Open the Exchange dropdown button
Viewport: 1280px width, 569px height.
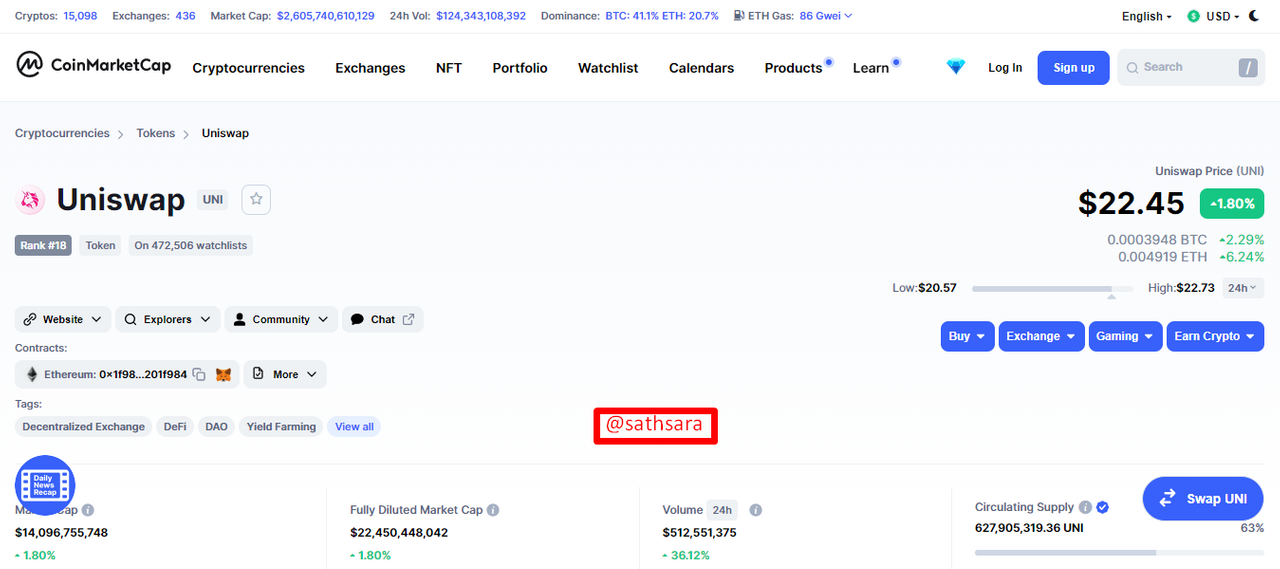pyautogui.click(x=1042, y=336)
